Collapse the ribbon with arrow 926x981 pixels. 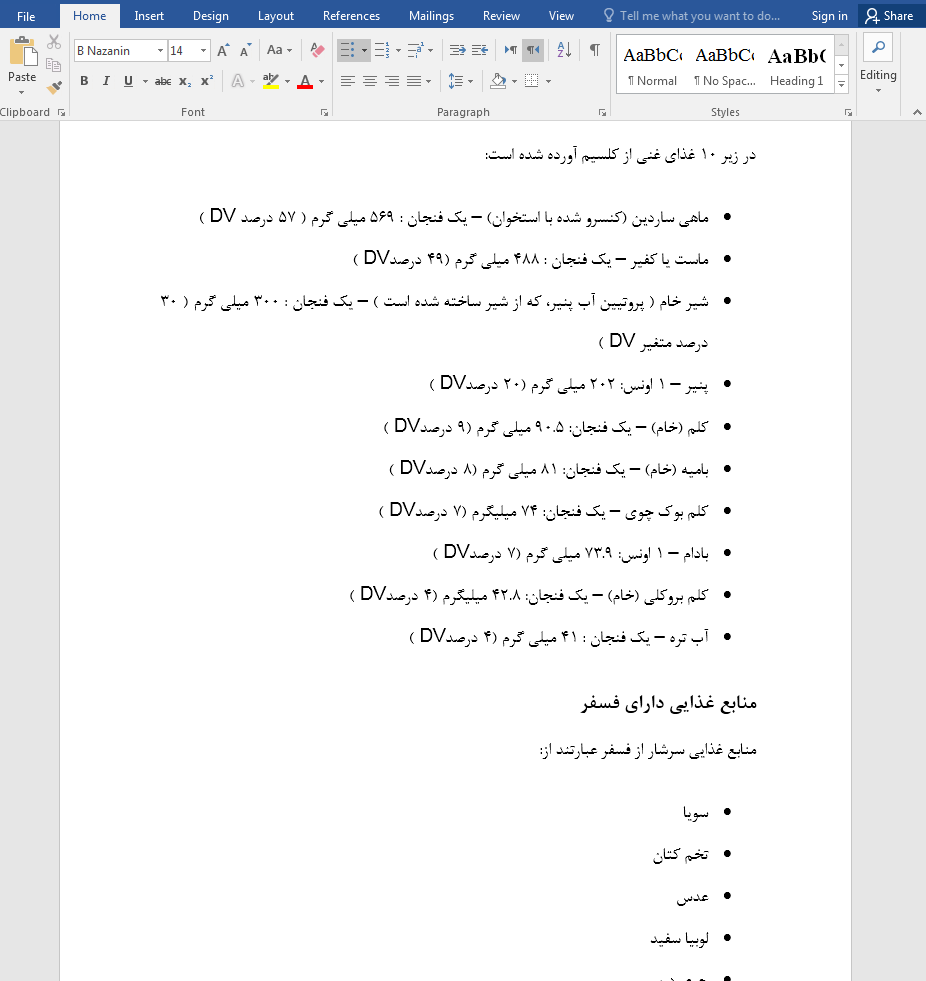[917, 113]
